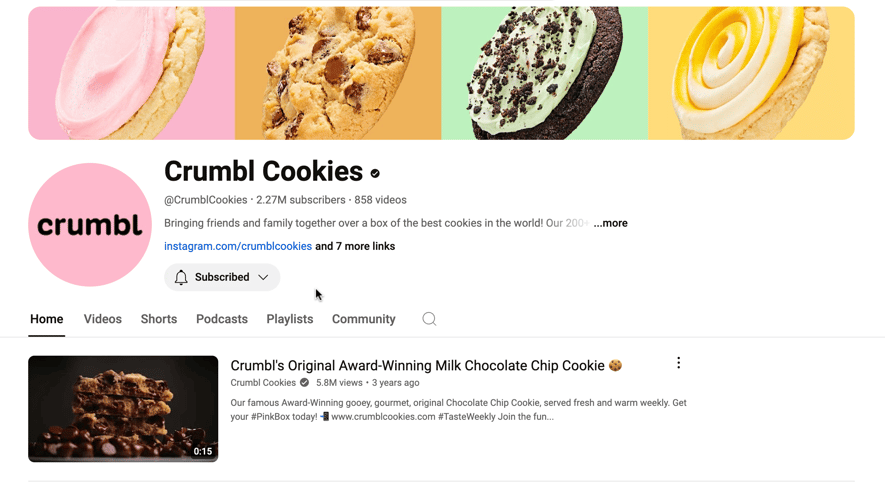Switch to the Videos tab
The height and width of the screenshot is (492, 885).
(103, 319)
